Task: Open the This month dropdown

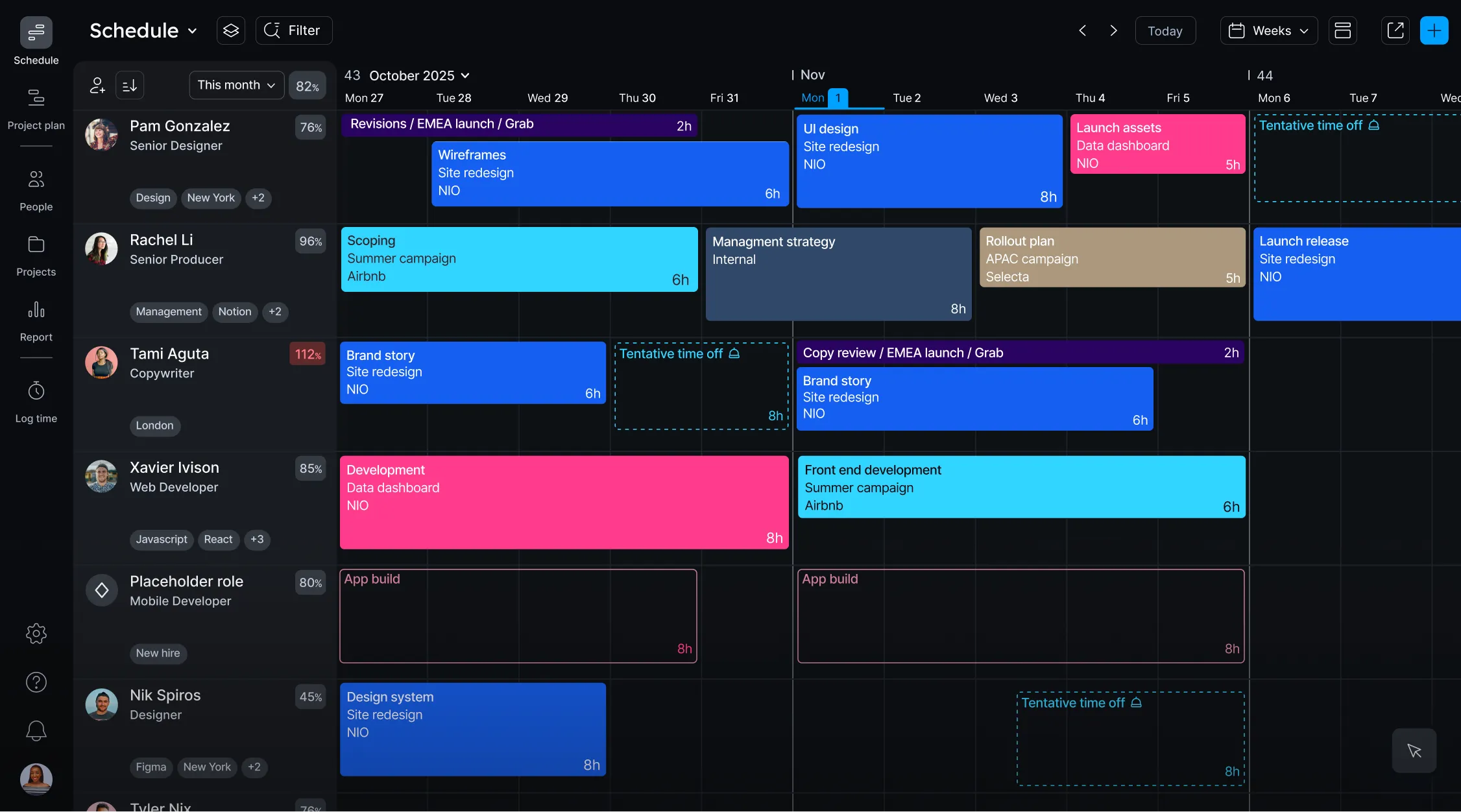Action: (236, 85)
